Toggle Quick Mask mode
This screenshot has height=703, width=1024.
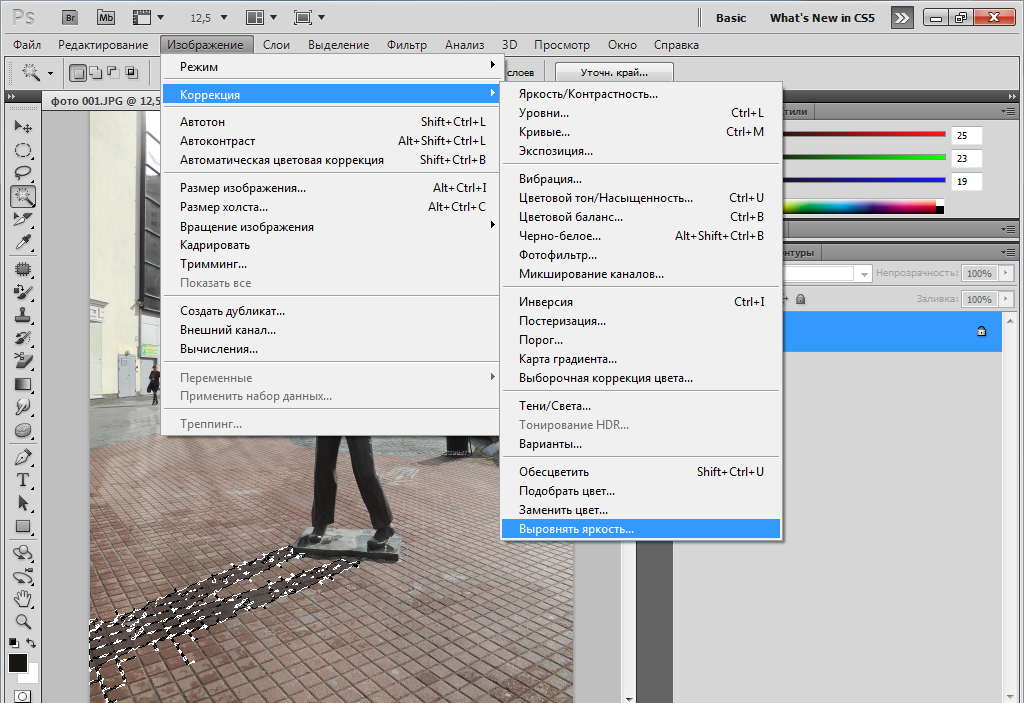pos(22,696)
